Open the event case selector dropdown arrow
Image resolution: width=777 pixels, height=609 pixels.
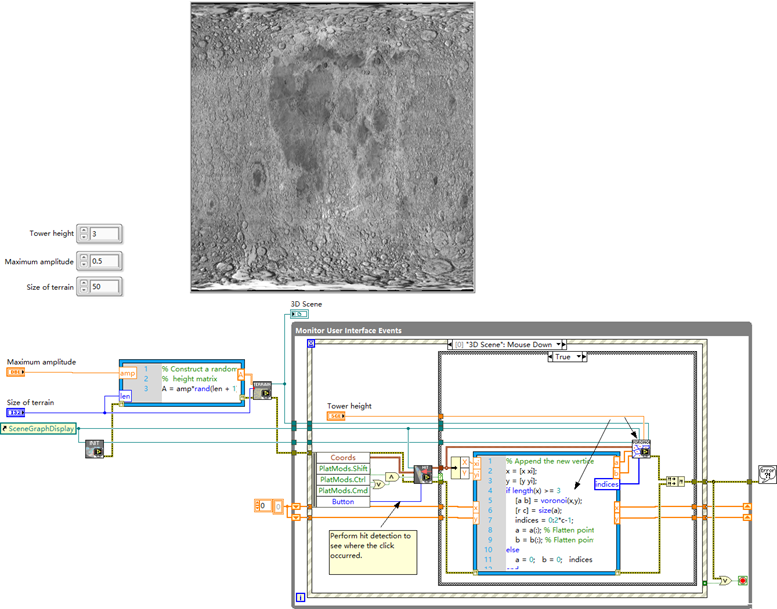(558, 344)
